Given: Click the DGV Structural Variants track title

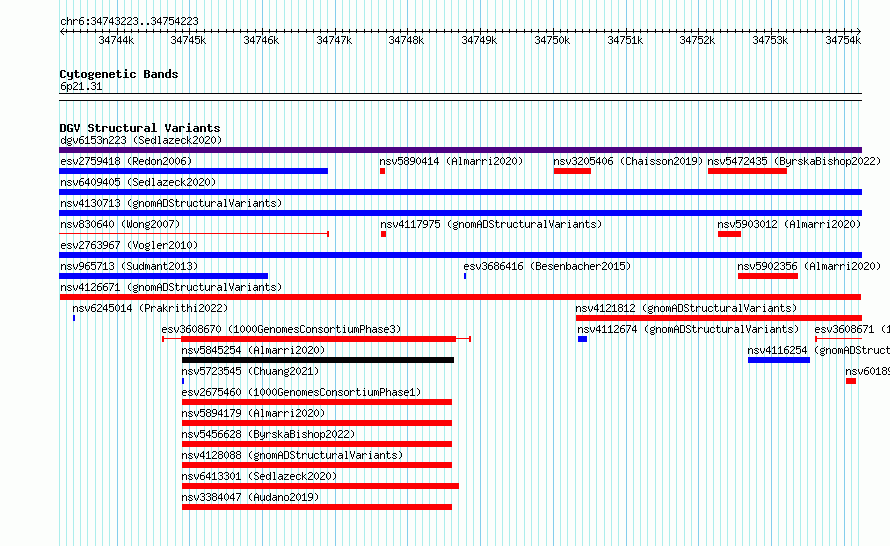Looking at the screenshot, I should (x=140, y=128).
